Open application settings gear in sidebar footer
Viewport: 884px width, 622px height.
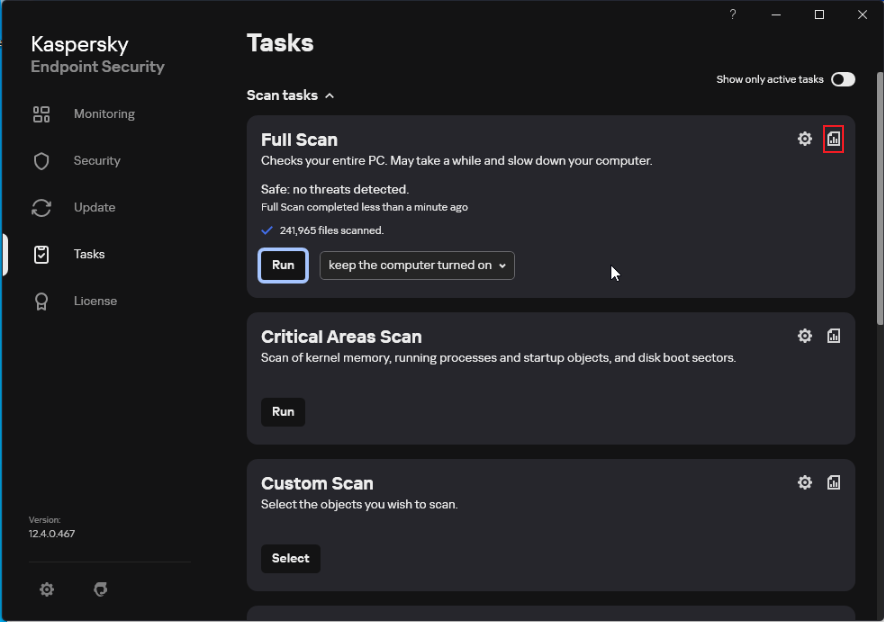[47, 589]
